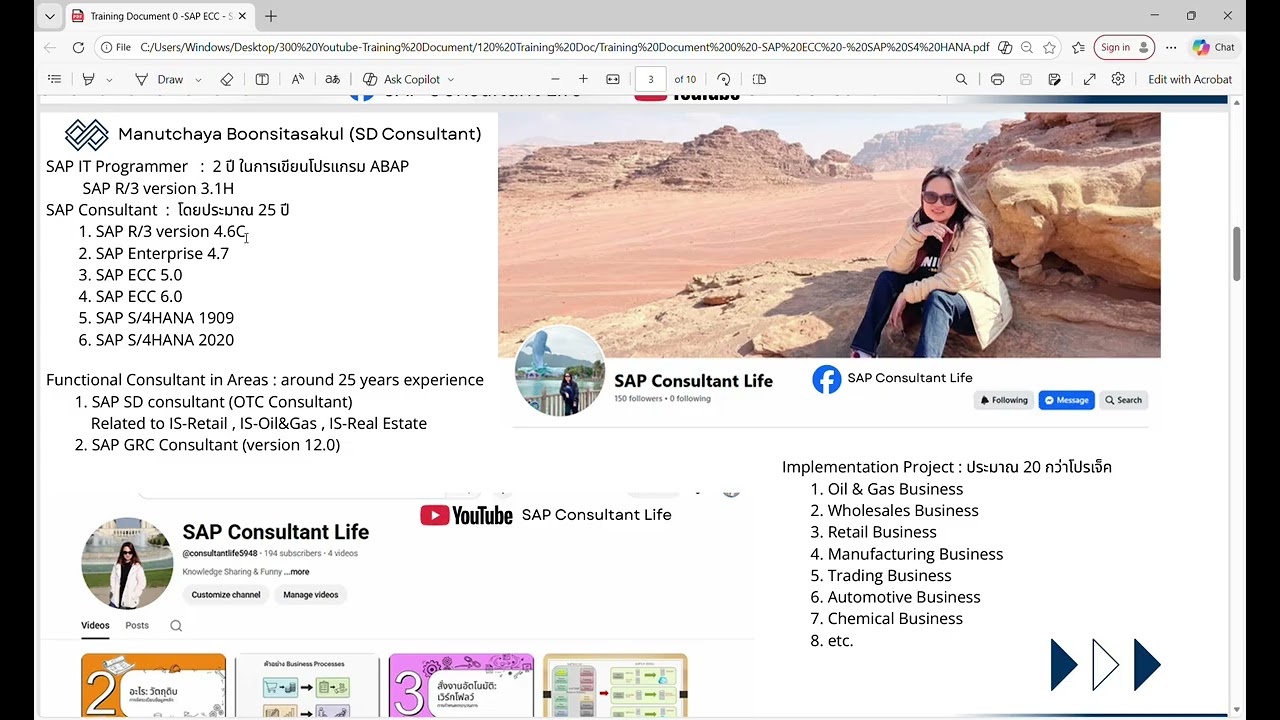1280x720 pixels.
Task: Click the Facebook logo icon
Action: (x=827, y=379)
